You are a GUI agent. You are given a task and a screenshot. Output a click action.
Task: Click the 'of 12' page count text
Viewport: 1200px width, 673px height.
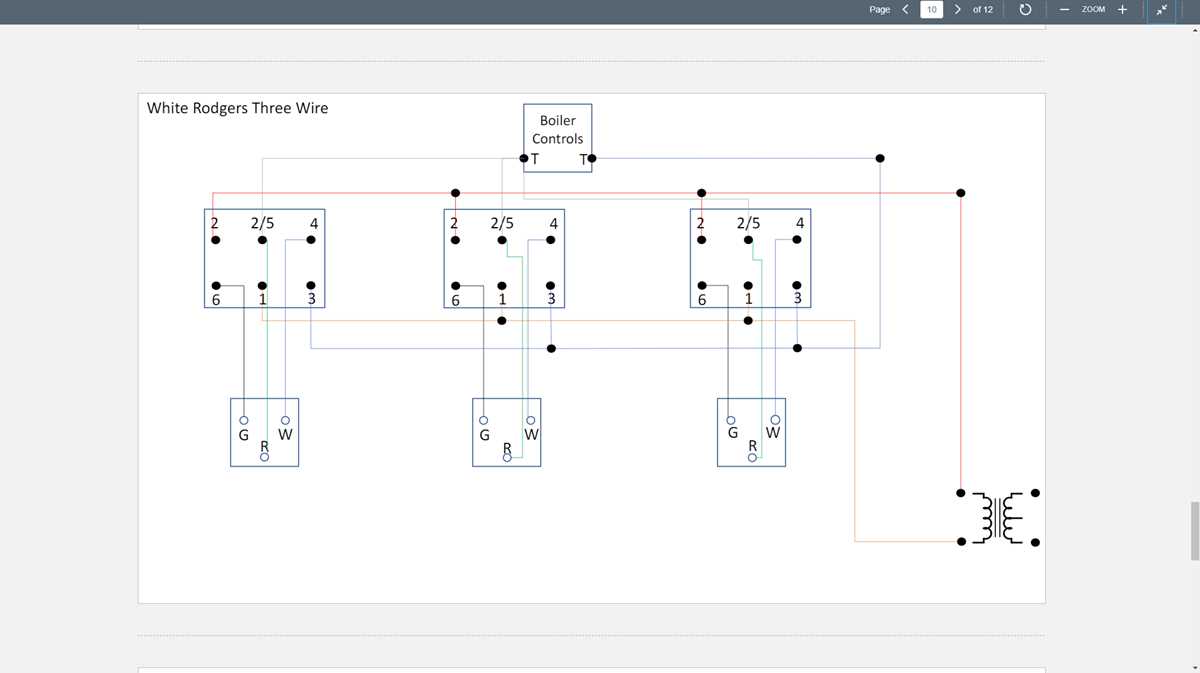[x=983, y=10]
